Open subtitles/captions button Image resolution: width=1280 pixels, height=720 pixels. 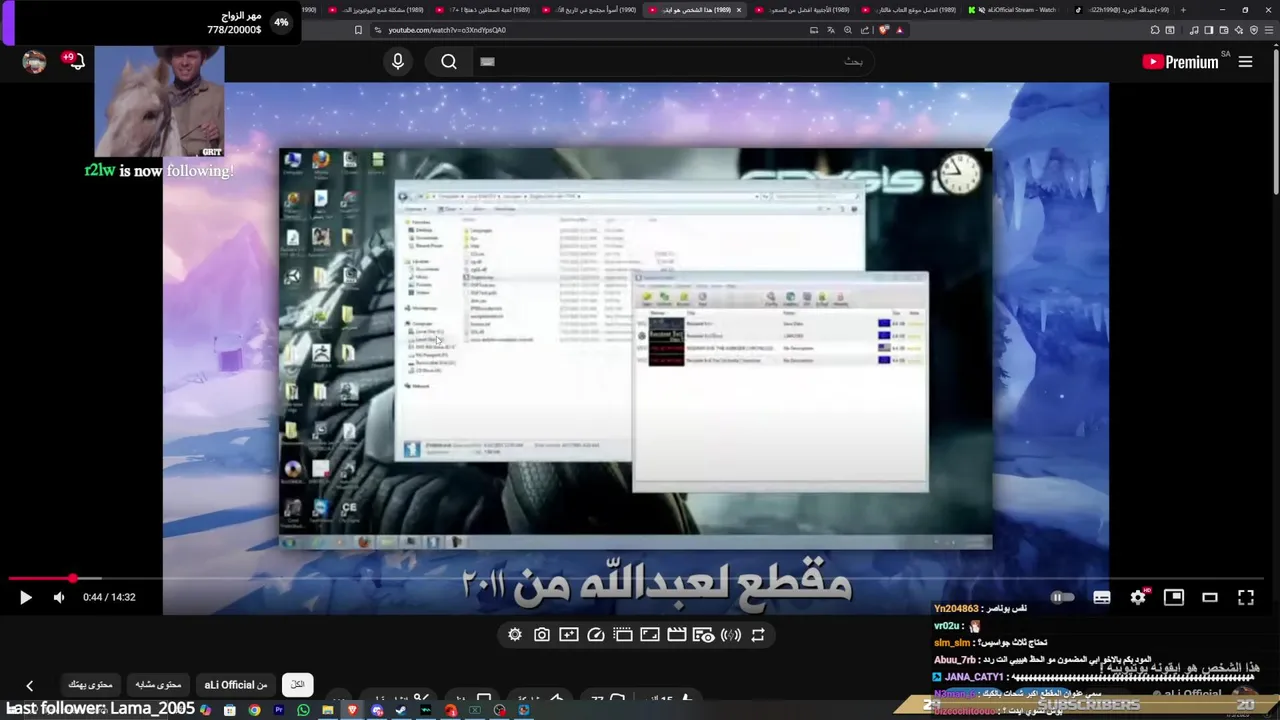[x=1102, y=598]
